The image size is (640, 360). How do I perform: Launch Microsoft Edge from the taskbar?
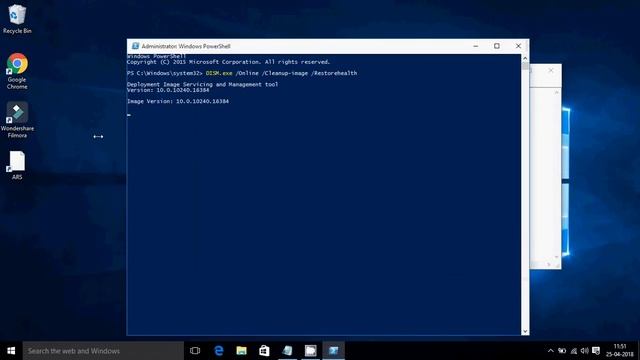(219, 351)
